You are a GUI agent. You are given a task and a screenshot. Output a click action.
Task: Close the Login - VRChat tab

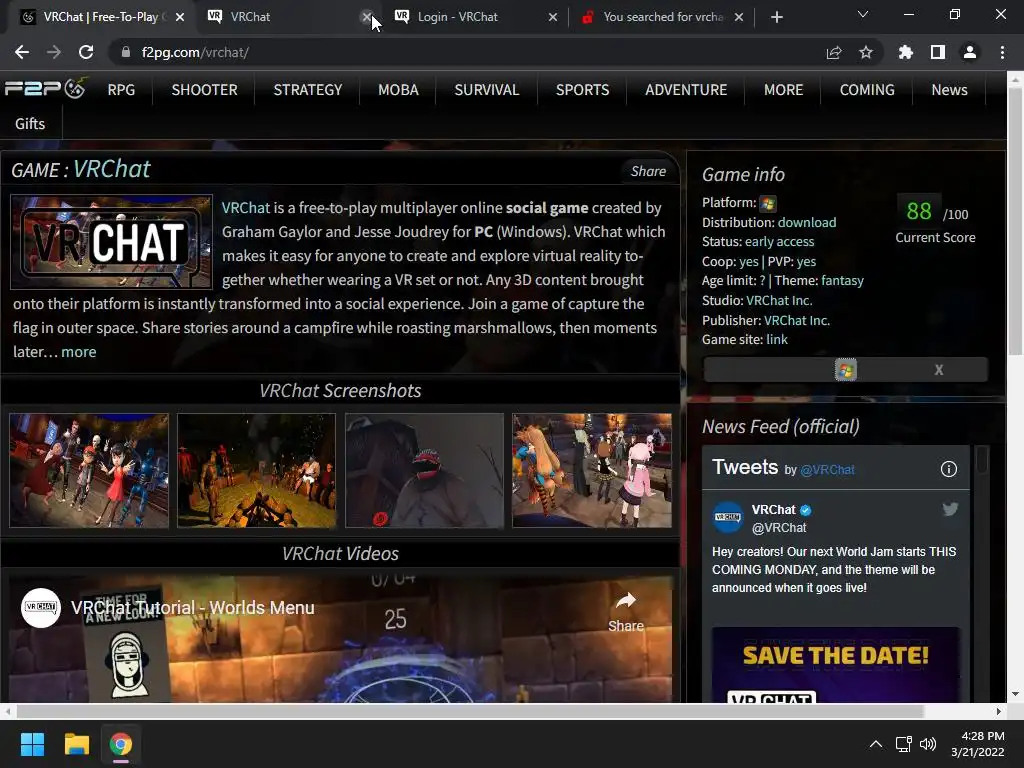552,17
